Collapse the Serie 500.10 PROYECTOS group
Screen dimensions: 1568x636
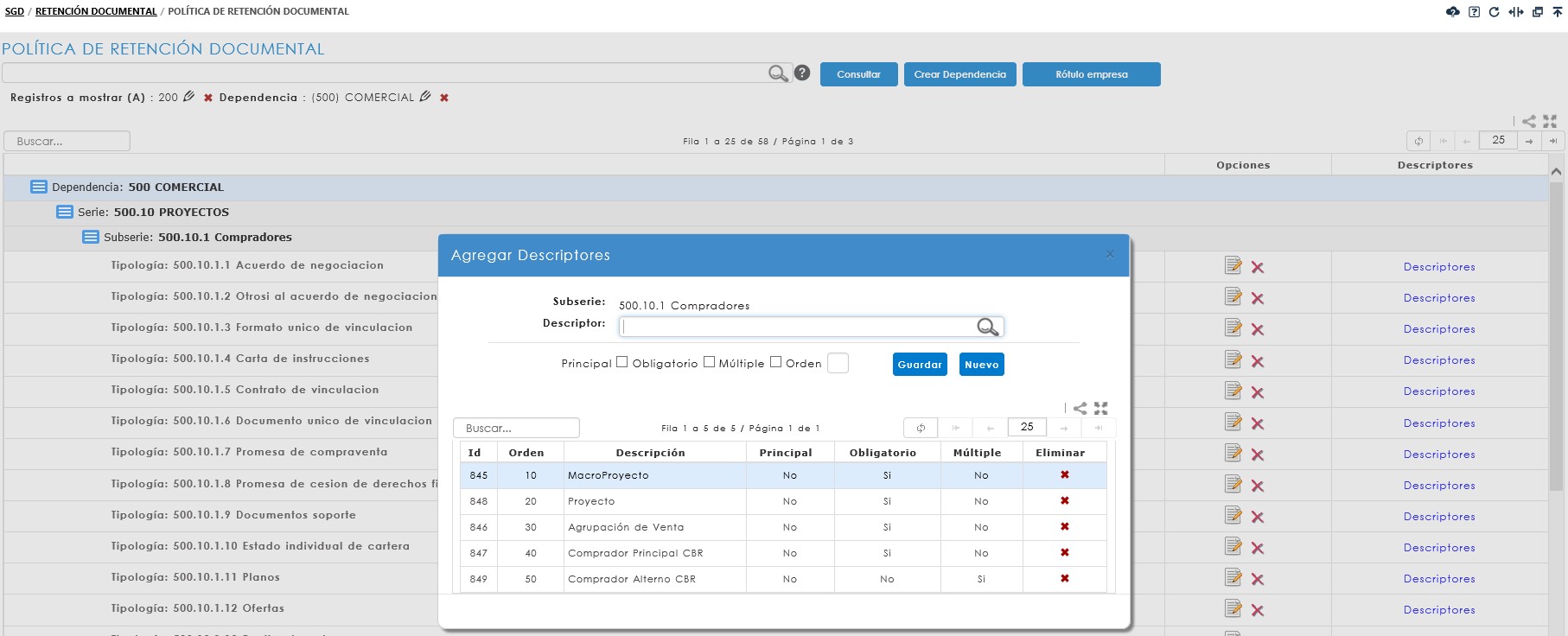point(65,212)
